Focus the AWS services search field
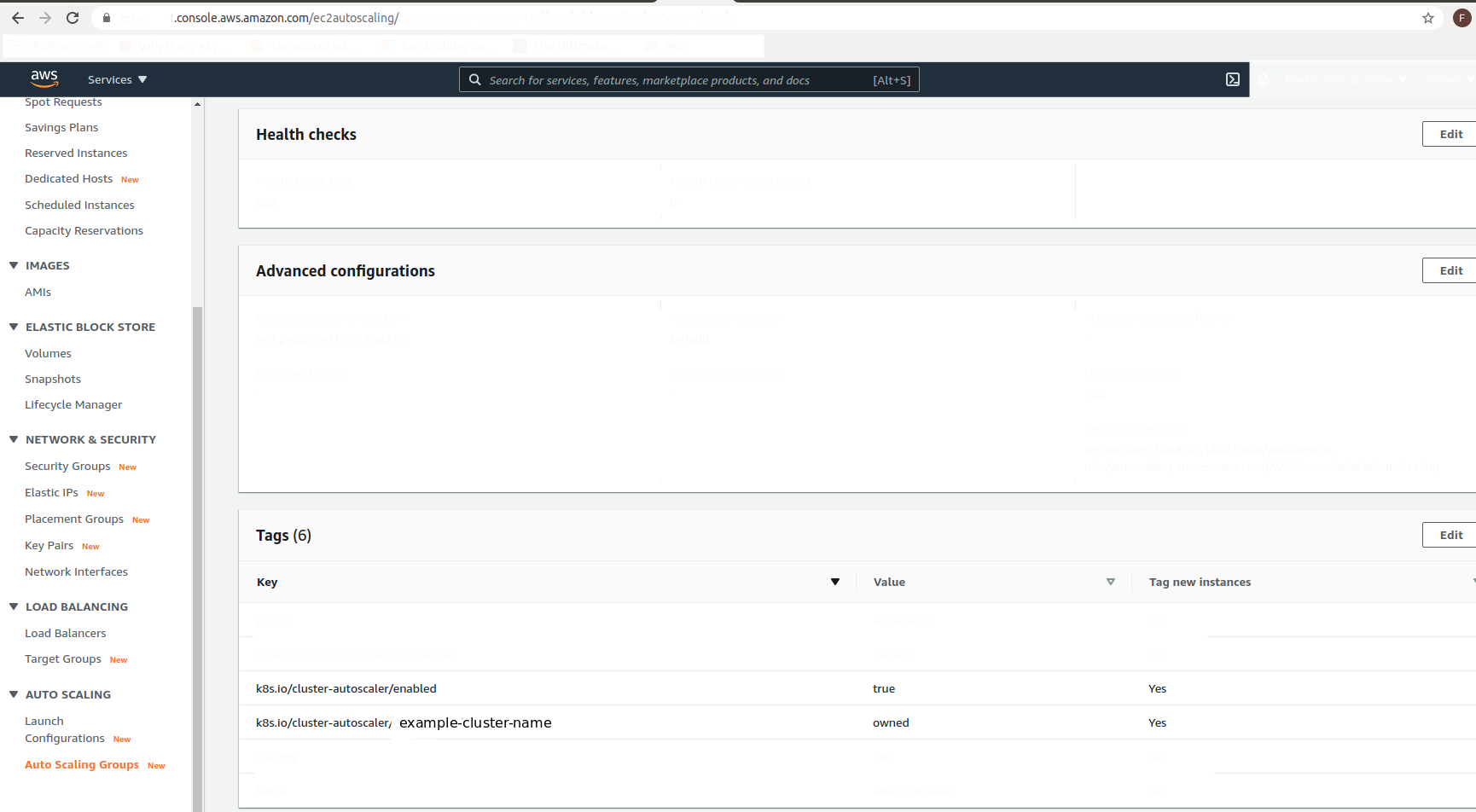The height and width of the screenshot is (812, 1476). point(689,79)
